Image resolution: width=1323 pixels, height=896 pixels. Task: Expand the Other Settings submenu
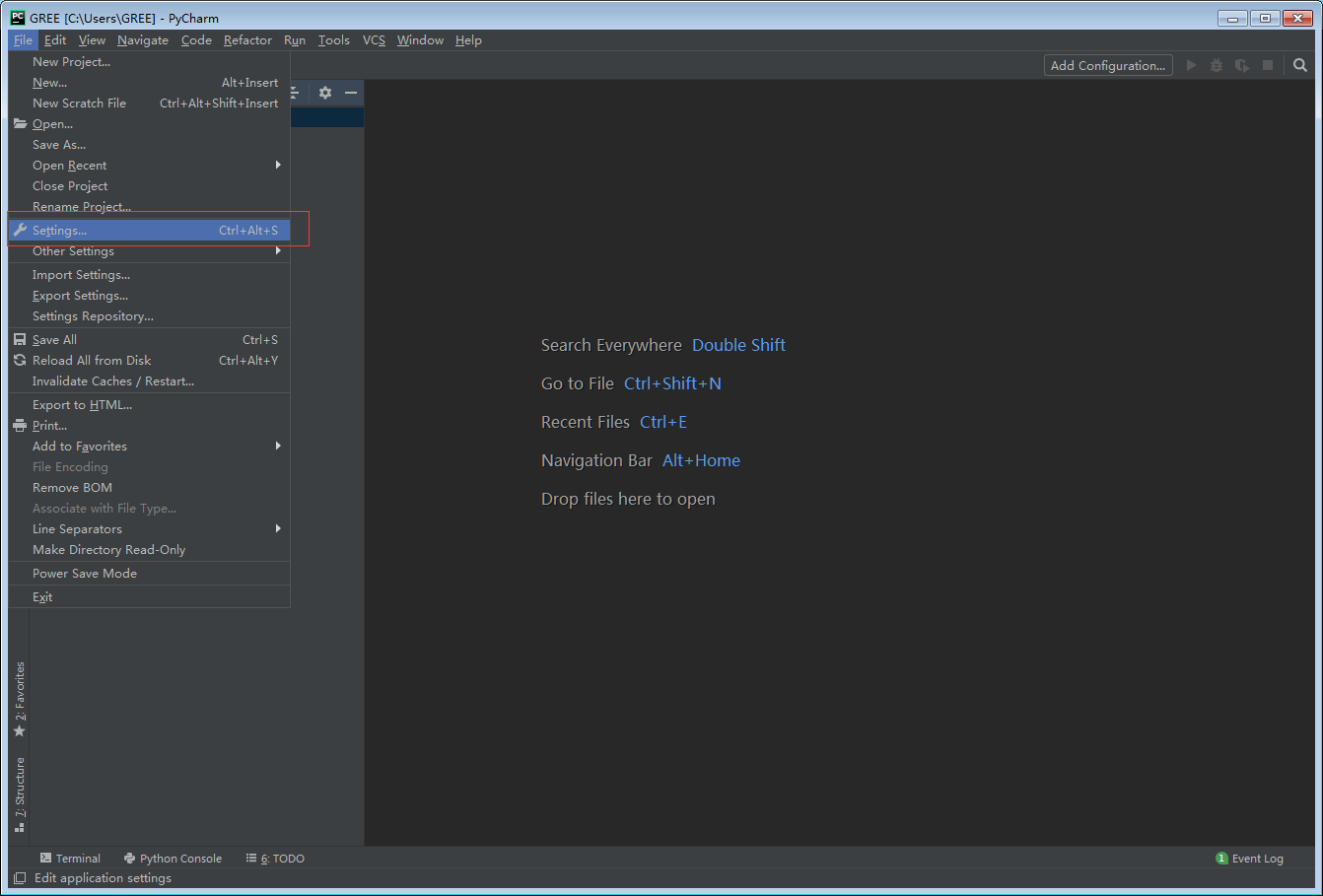[x=149, y=251]
